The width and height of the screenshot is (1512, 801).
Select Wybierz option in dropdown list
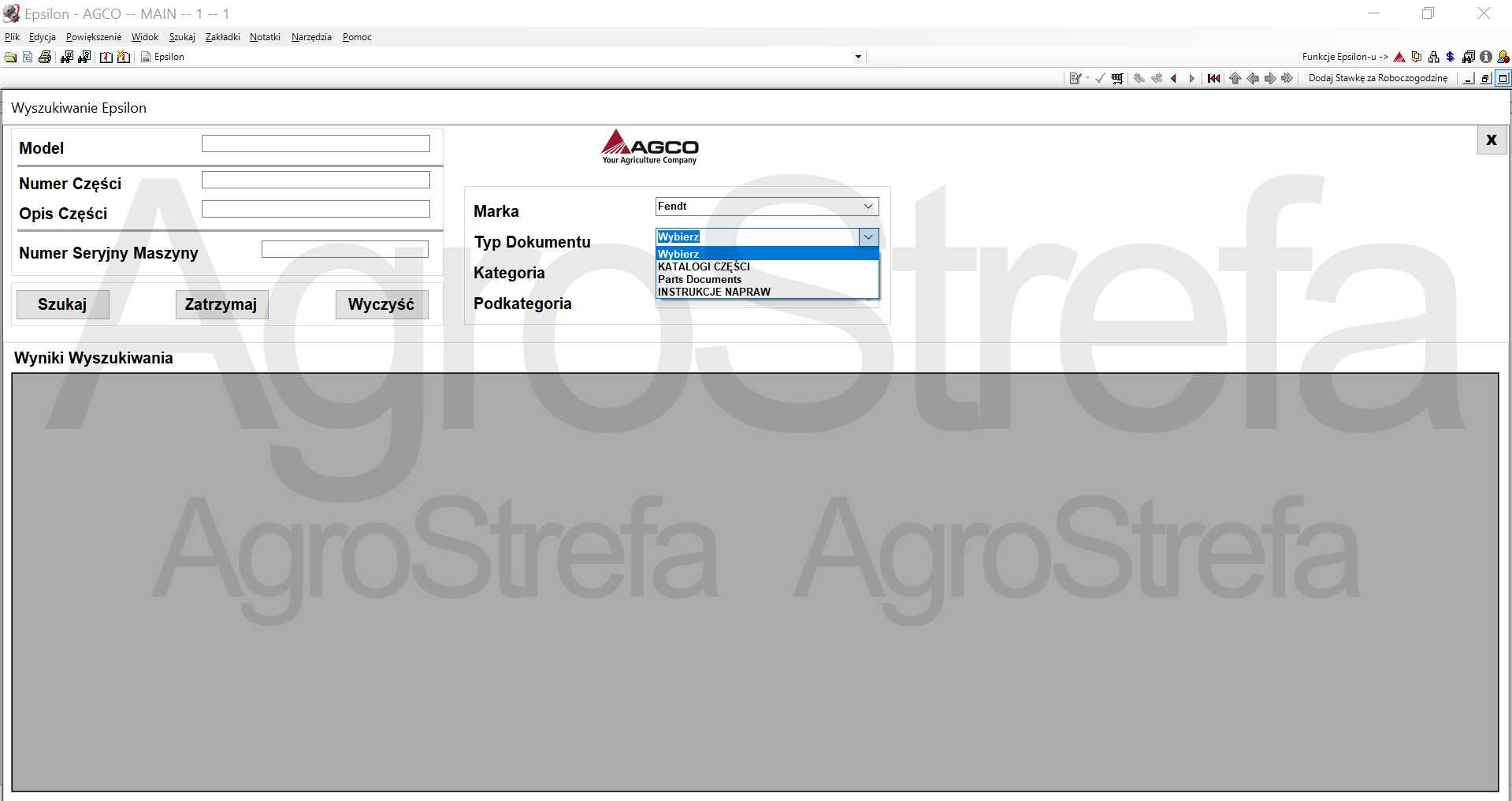pyautogui.click(x=767, y=254)
